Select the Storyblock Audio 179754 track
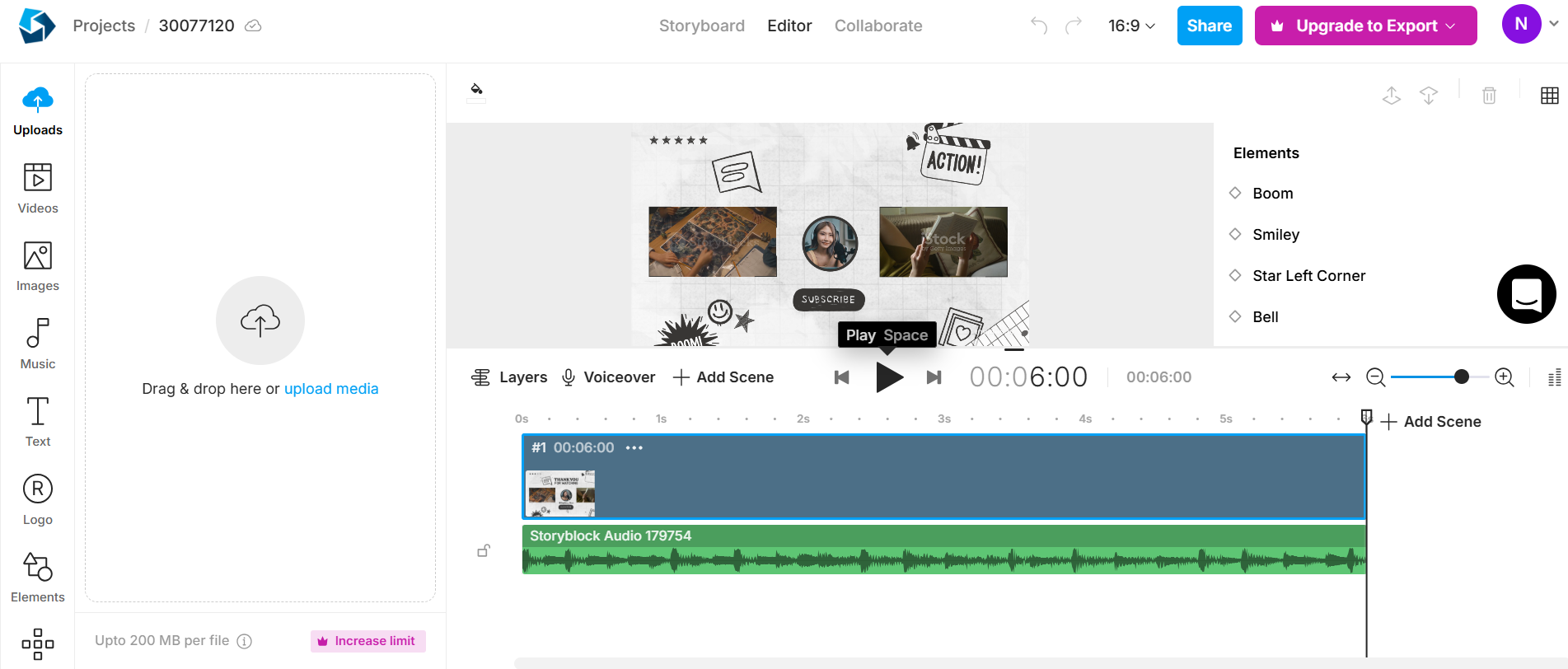1568x669 pixels. coord(944,550)
